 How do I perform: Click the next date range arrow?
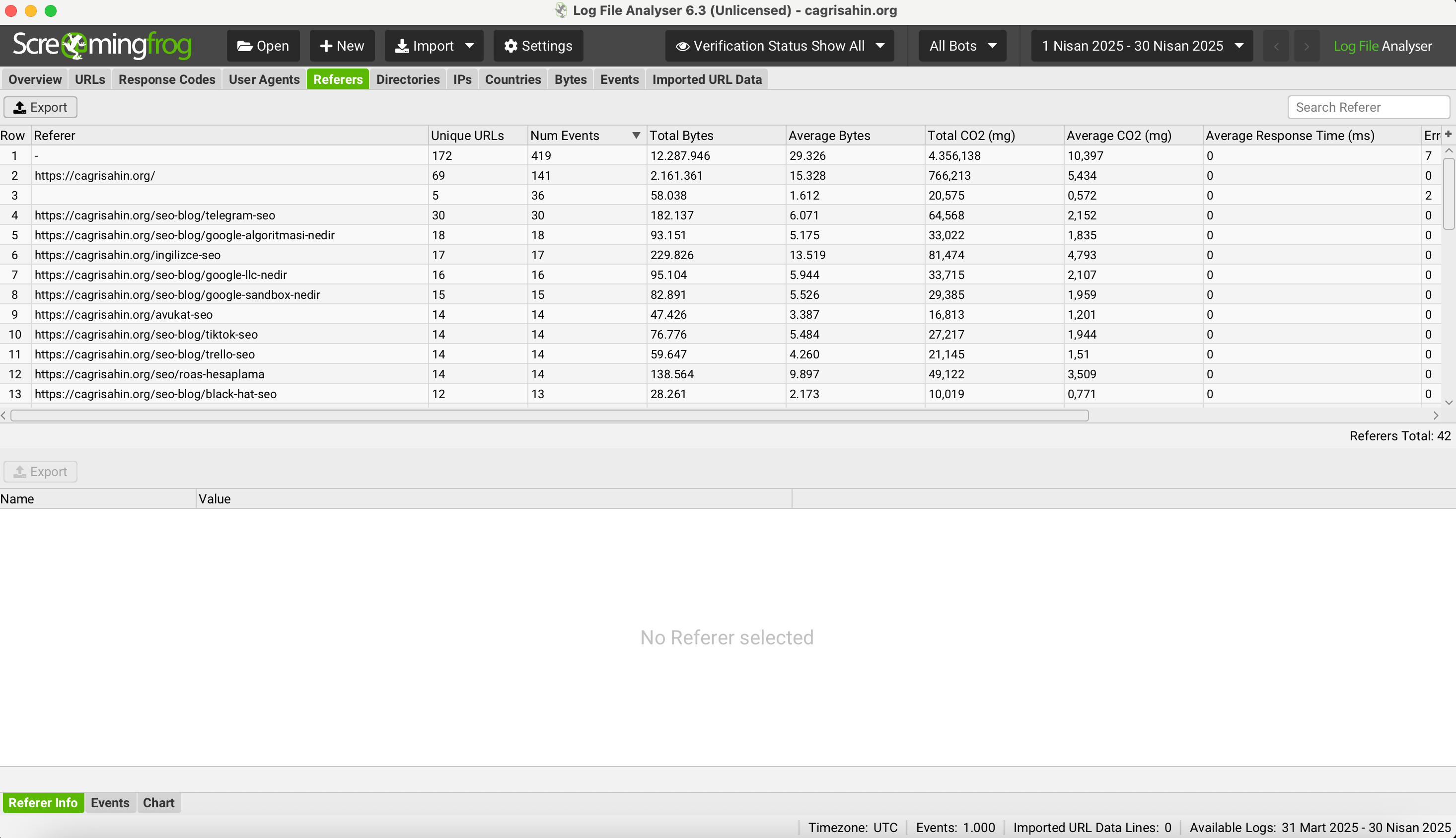pos(1307,46)
